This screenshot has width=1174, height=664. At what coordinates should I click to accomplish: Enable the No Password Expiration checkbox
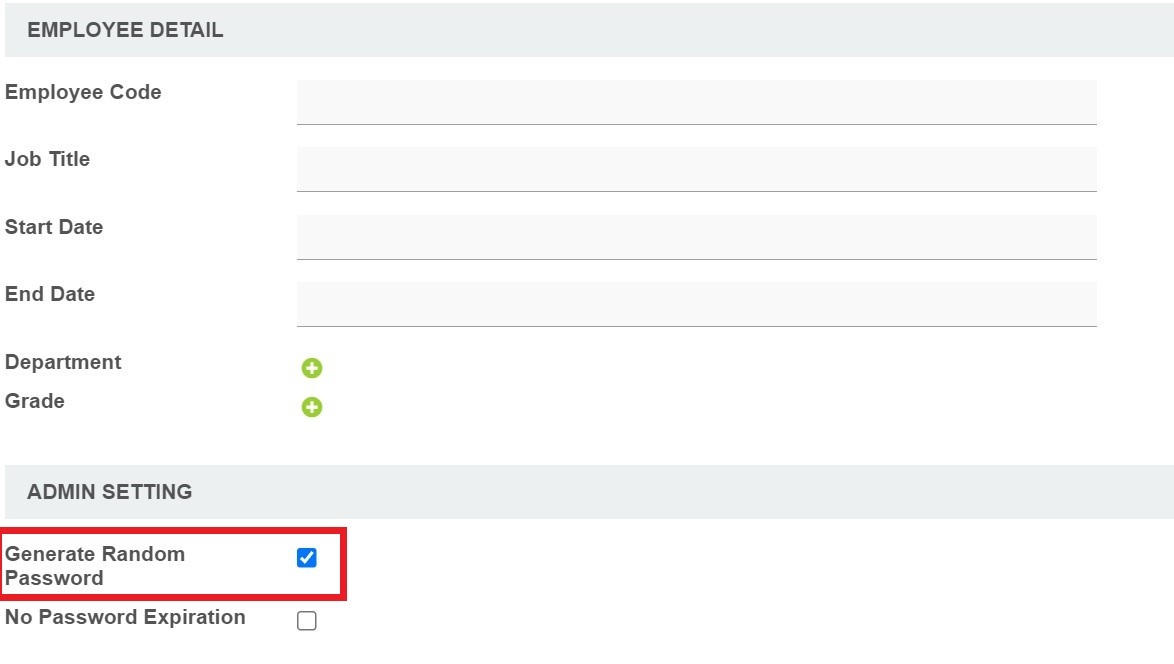click(307, 621)
